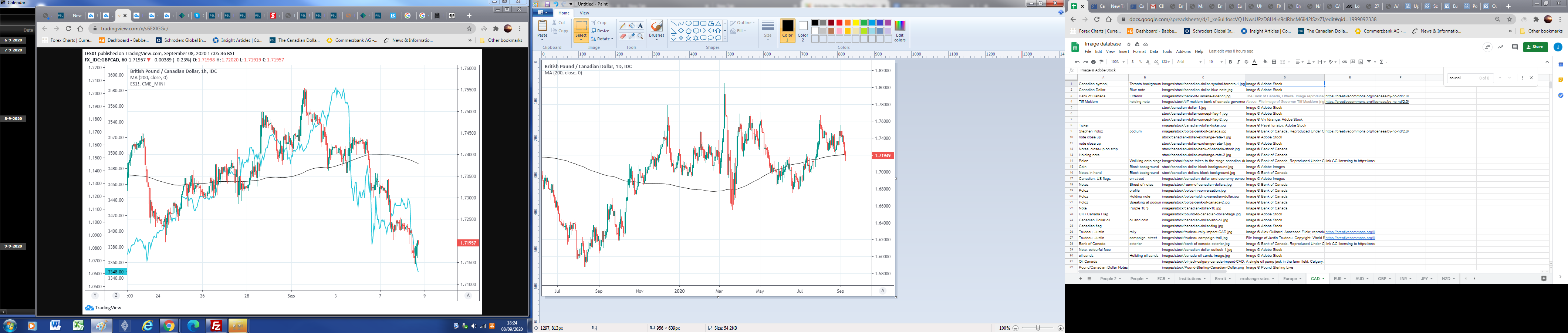Image resolution: width=1568 pixels, height=333 pixels.
Task: Pick the Eraser tool in Paint
Action: click(622, 37)
